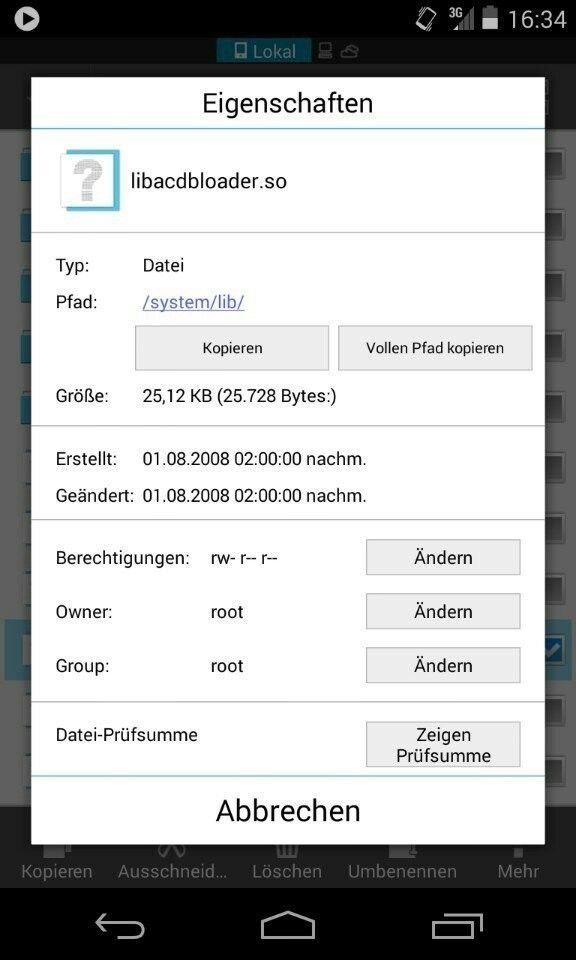Viewport: 576px width, 960px height.
Task: Tap the play icon in status bar
Action: tap(27, 18)
